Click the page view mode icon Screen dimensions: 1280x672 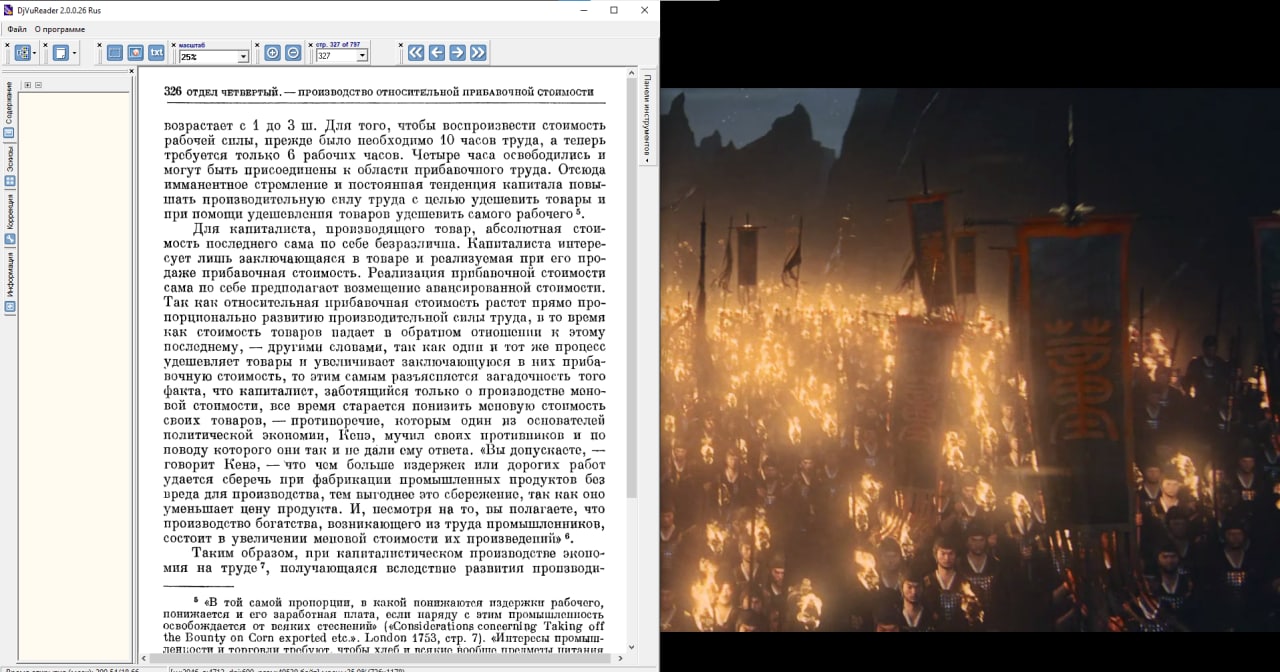tap(61, 53)
